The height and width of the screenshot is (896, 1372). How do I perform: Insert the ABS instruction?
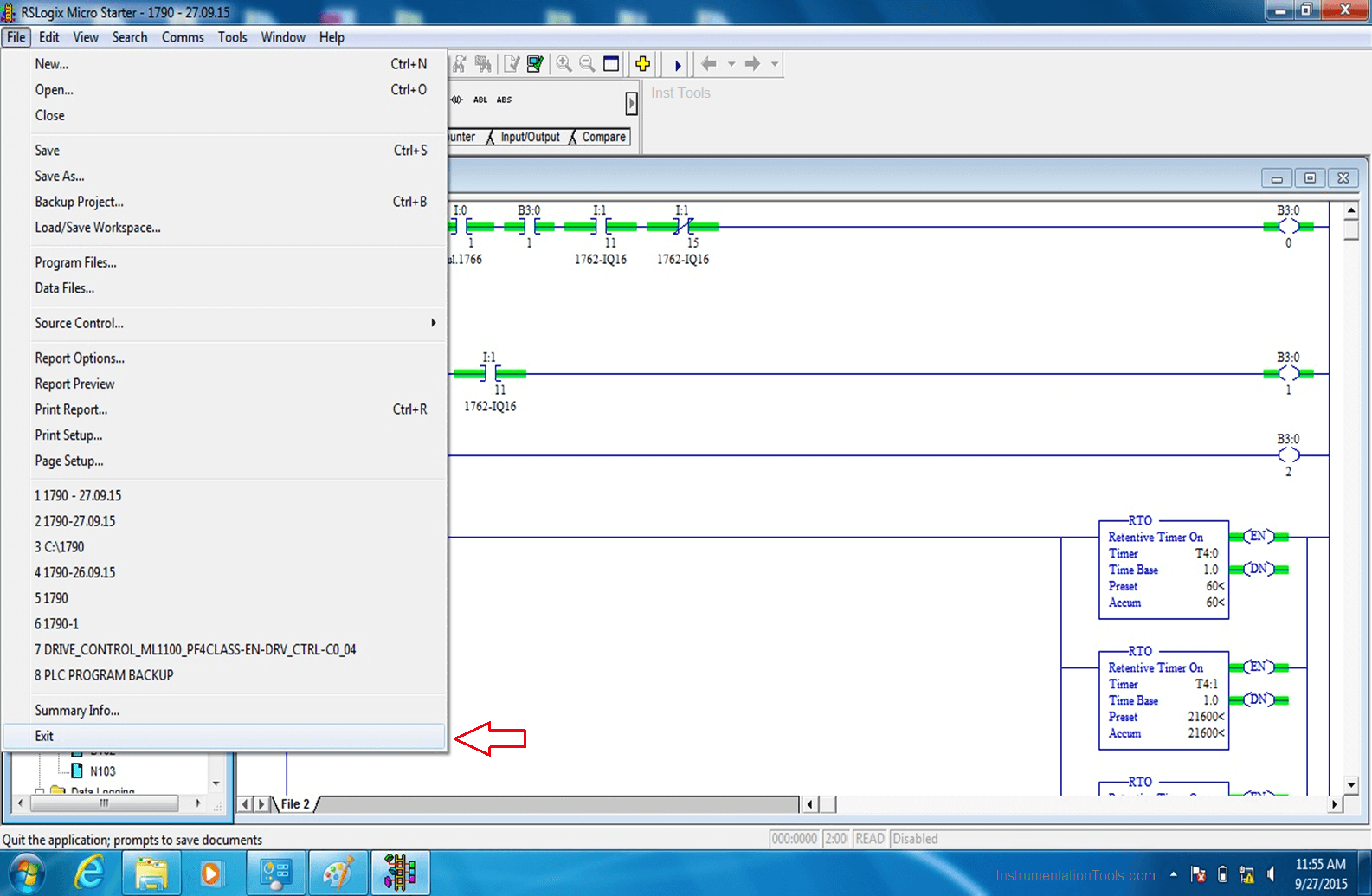tap(504, 100)
